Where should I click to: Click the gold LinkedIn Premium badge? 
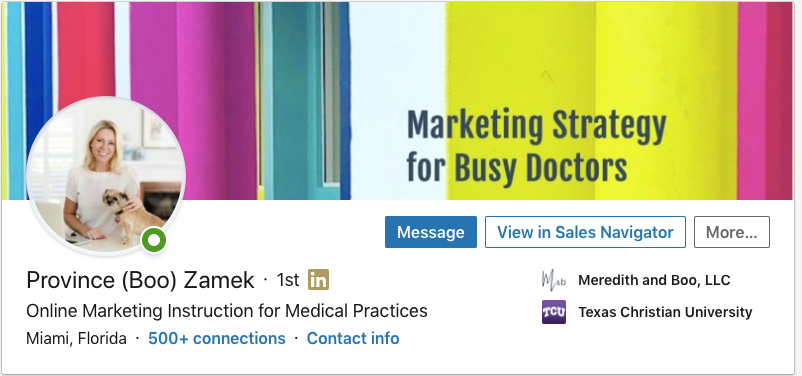tap(318, 280)
